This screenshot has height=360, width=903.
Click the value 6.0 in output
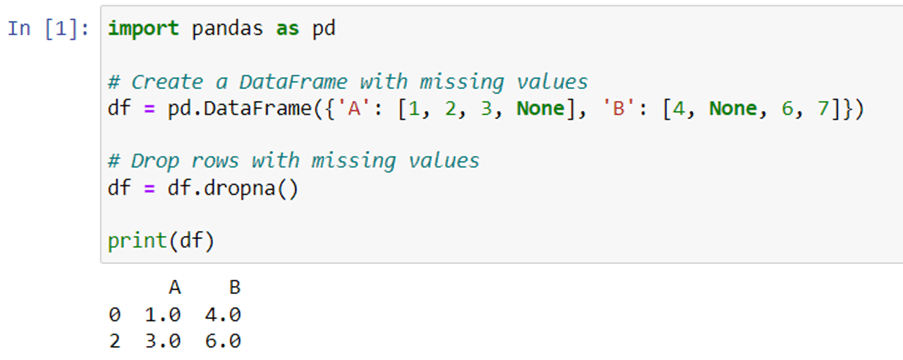[222, 341]
